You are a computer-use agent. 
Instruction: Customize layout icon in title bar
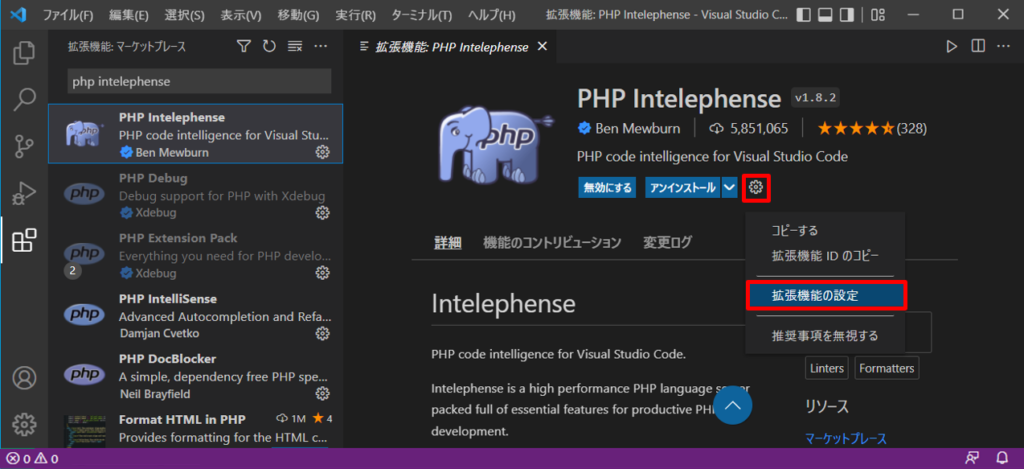[x=877, y=14]
